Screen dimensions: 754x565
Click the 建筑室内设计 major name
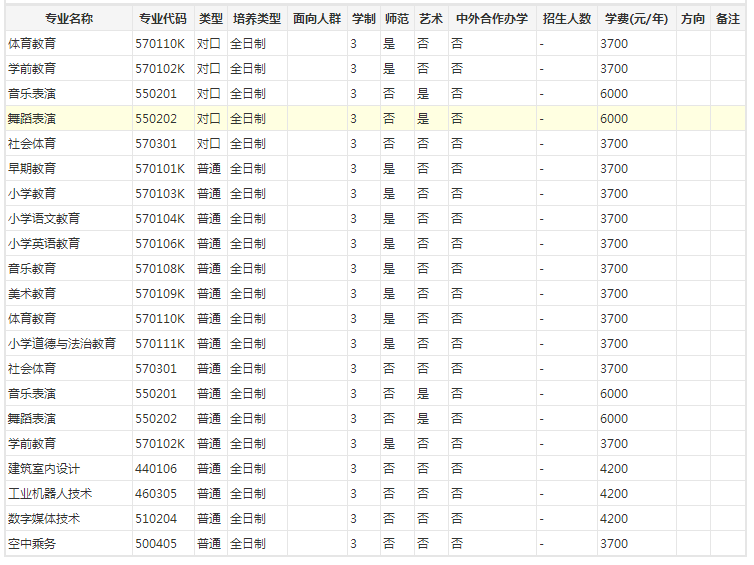44,469
